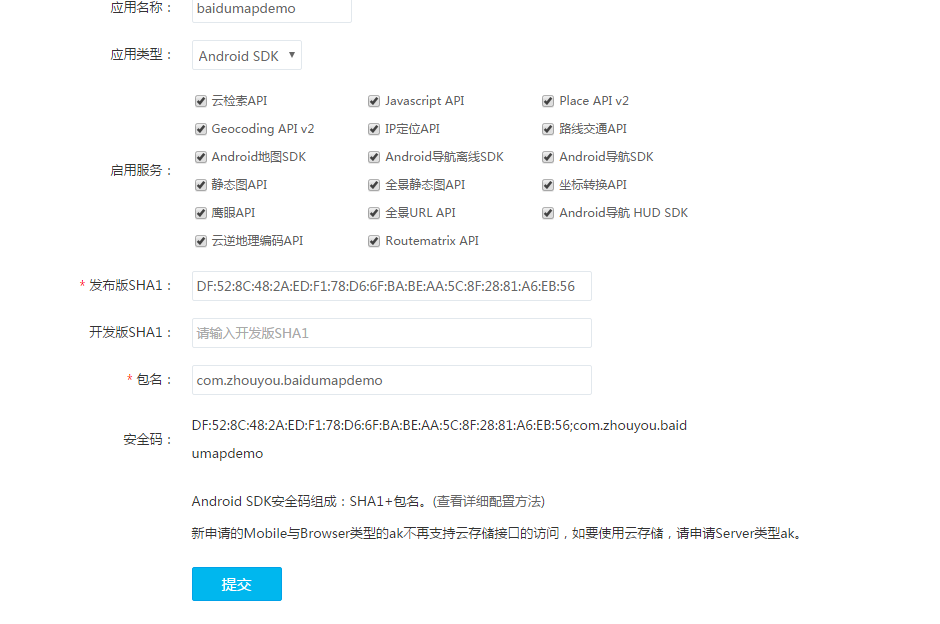Submit the form with the 提交 button
The height and width of the screenshot is (624, 940).
click(x=237, y=584)
